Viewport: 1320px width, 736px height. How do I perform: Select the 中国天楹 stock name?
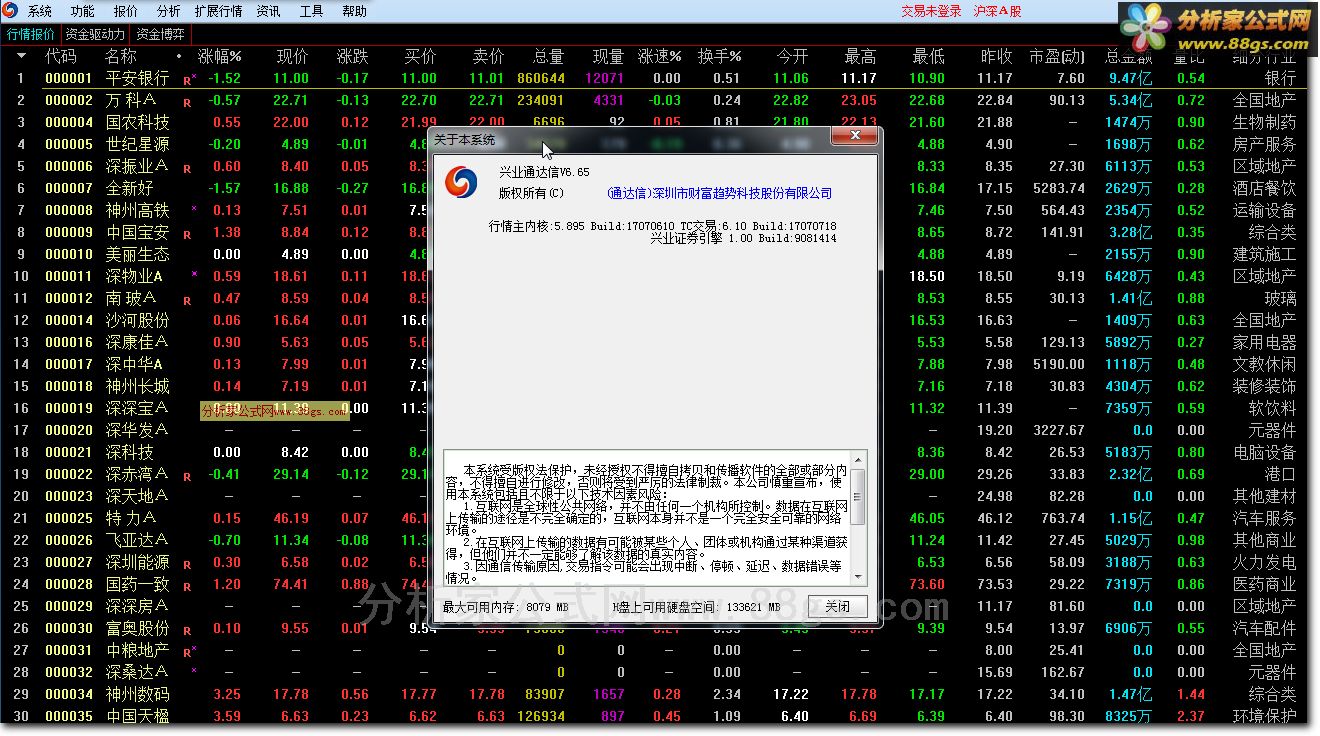[138, 716]
